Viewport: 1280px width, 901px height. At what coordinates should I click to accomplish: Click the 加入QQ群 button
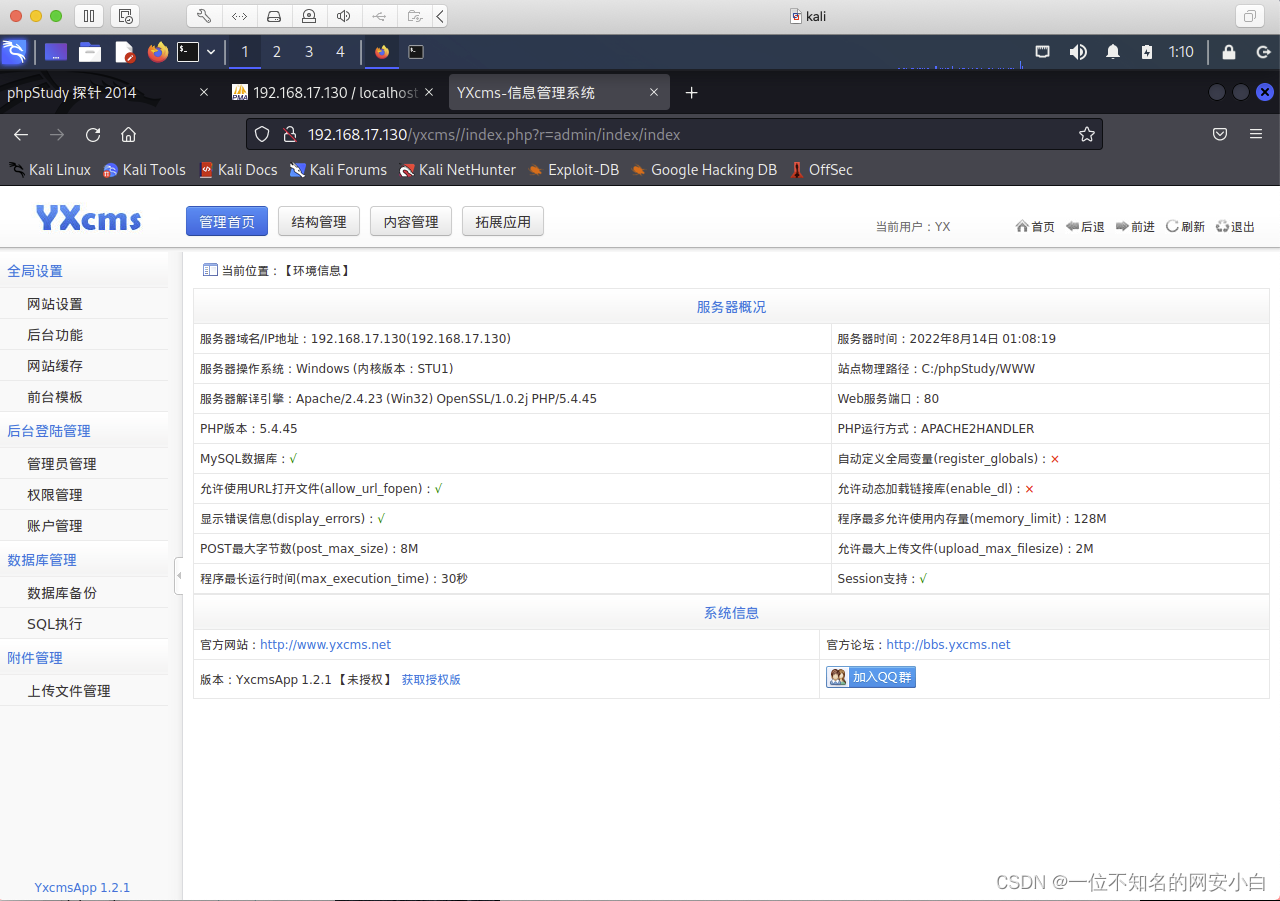(x=871, y=677)
